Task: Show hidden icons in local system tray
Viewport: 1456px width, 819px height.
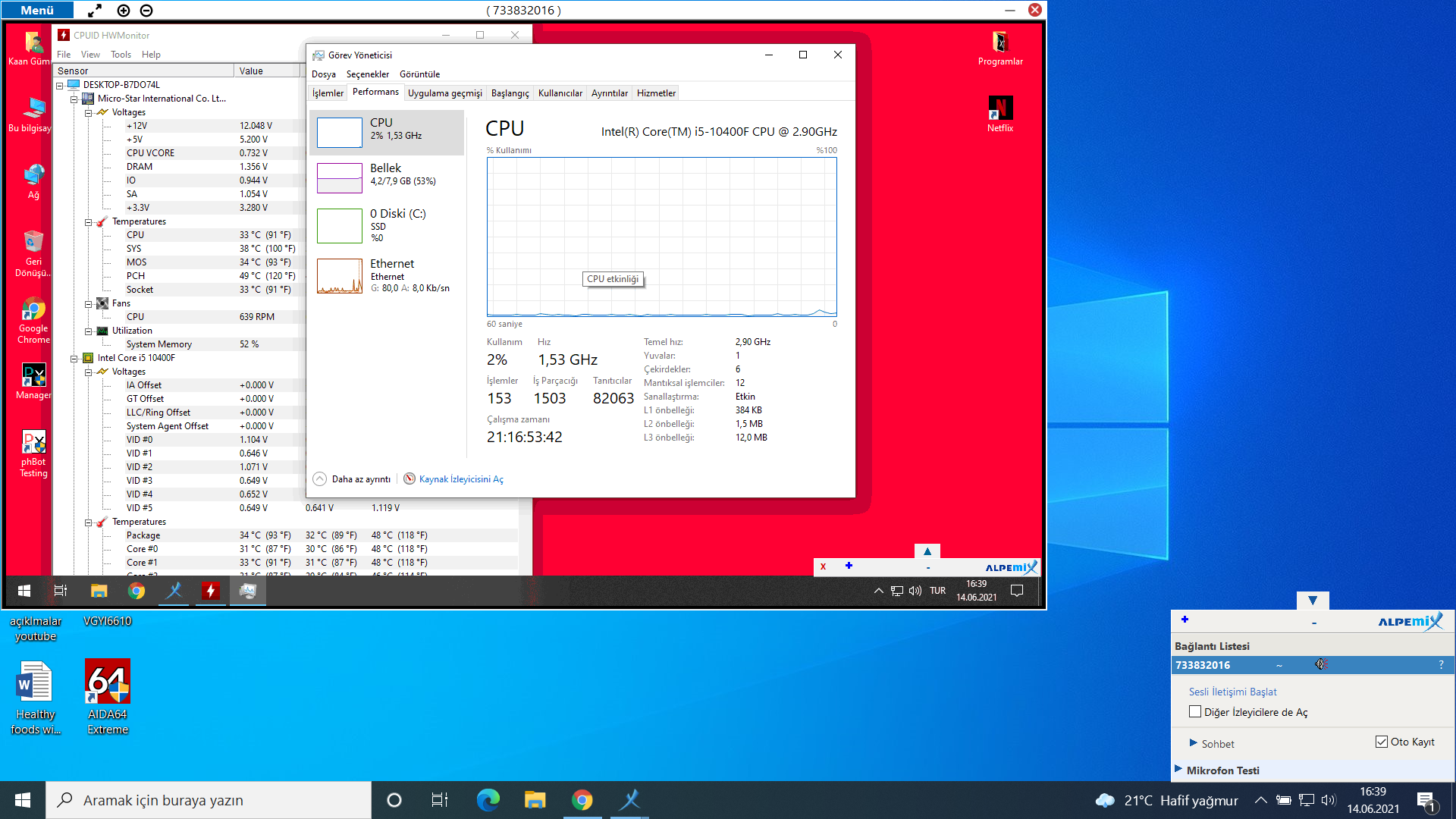Action: [x=1260, y=800]
